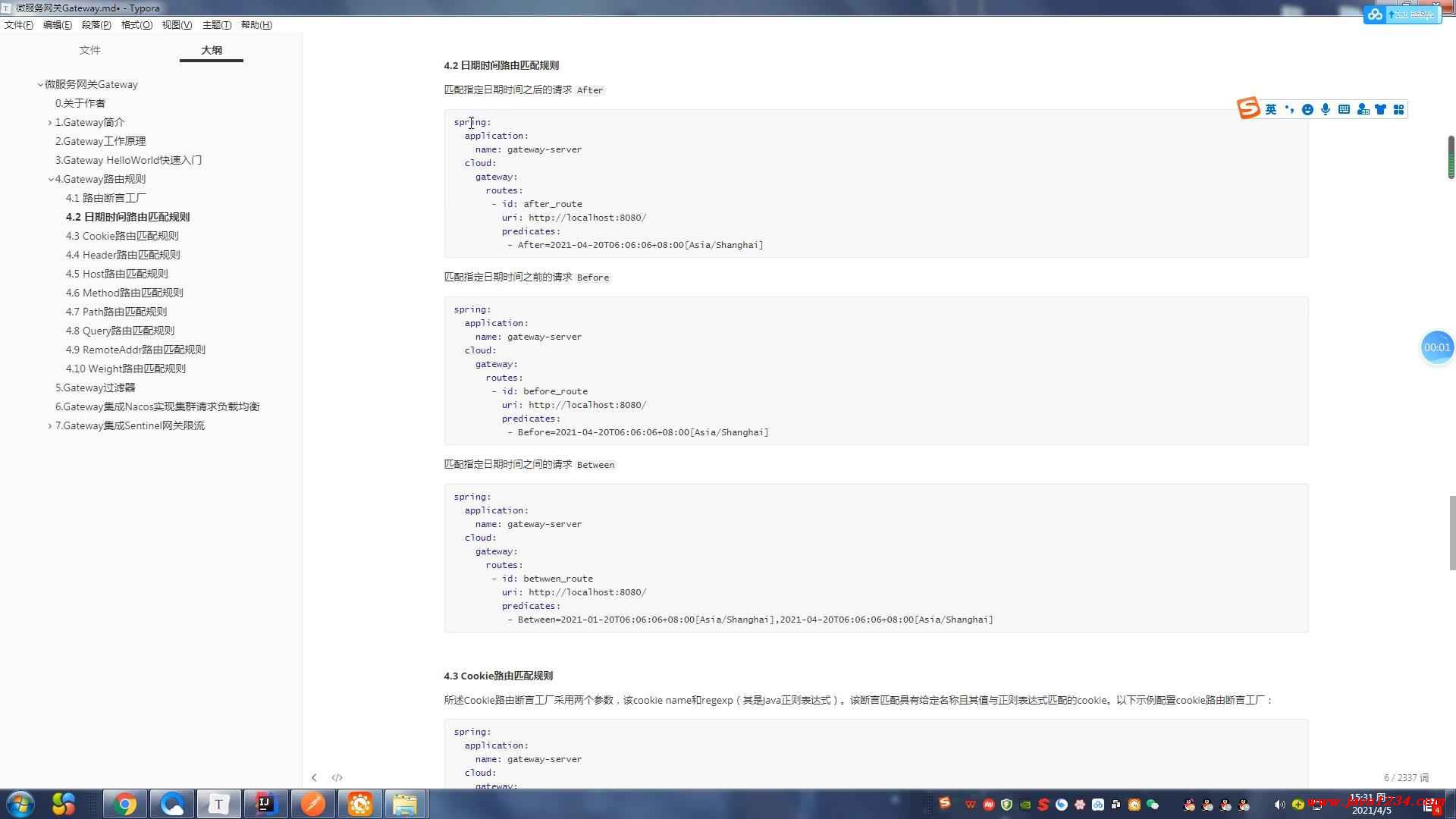
Task: Open Sogou toolbox grid icon
Action: point(1399,109)
